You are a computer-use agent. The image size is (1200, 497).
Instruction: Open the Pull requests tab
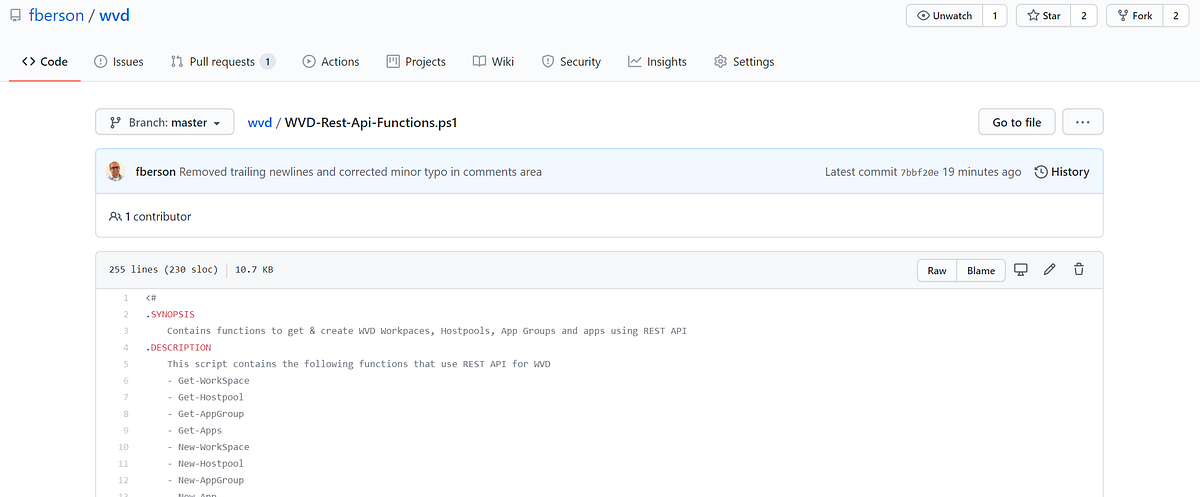222,61
